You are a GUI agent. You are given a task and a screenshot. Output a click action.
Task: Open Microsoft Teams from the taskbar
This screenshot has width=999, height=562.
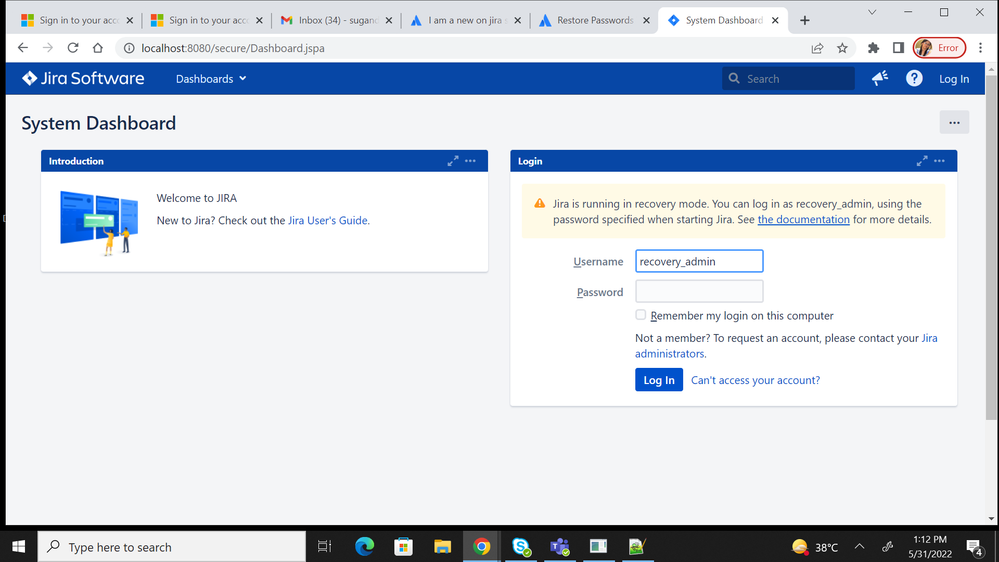click(x=559, y=546)
